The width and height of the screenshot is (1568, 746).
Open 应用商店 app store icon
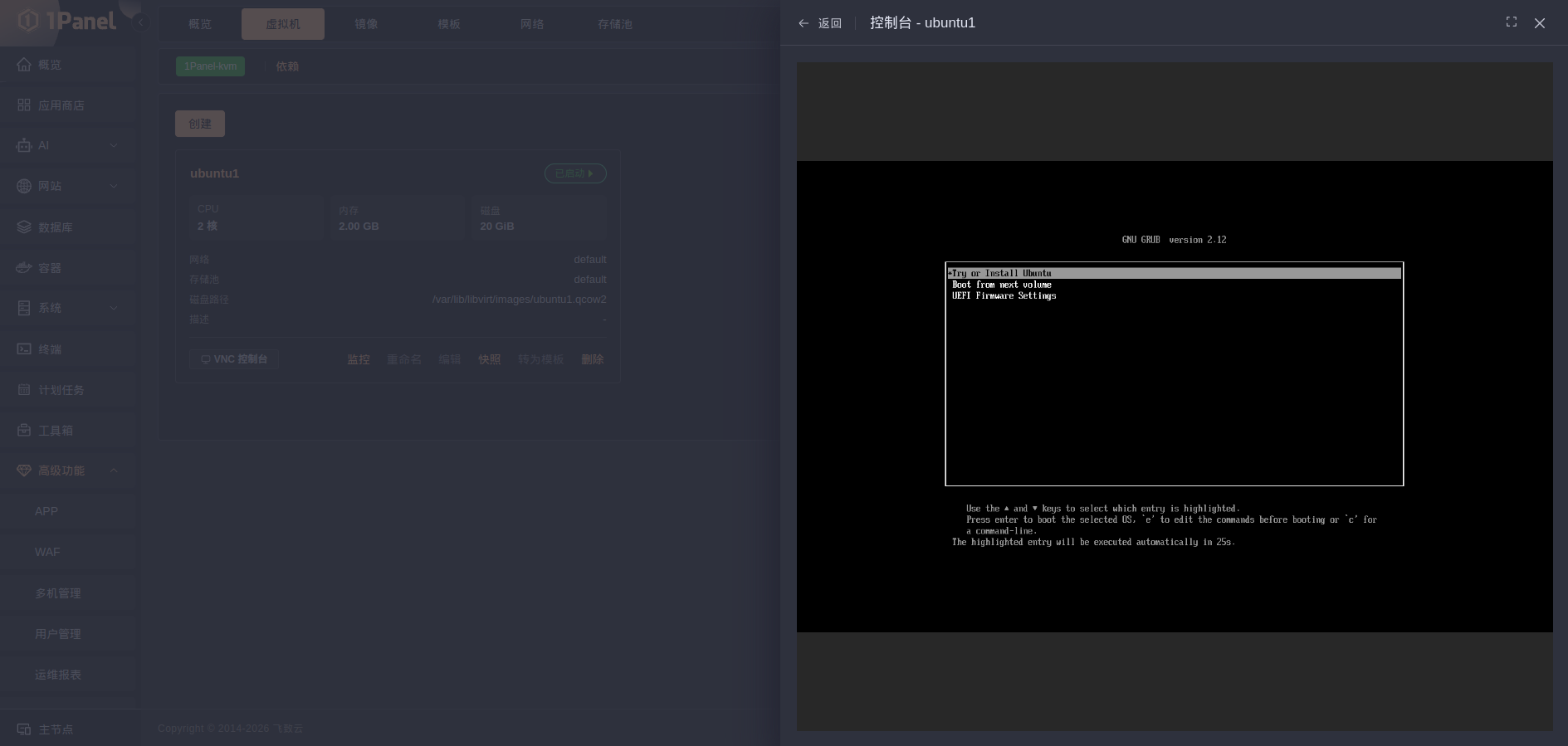click(x=24, y=105)
